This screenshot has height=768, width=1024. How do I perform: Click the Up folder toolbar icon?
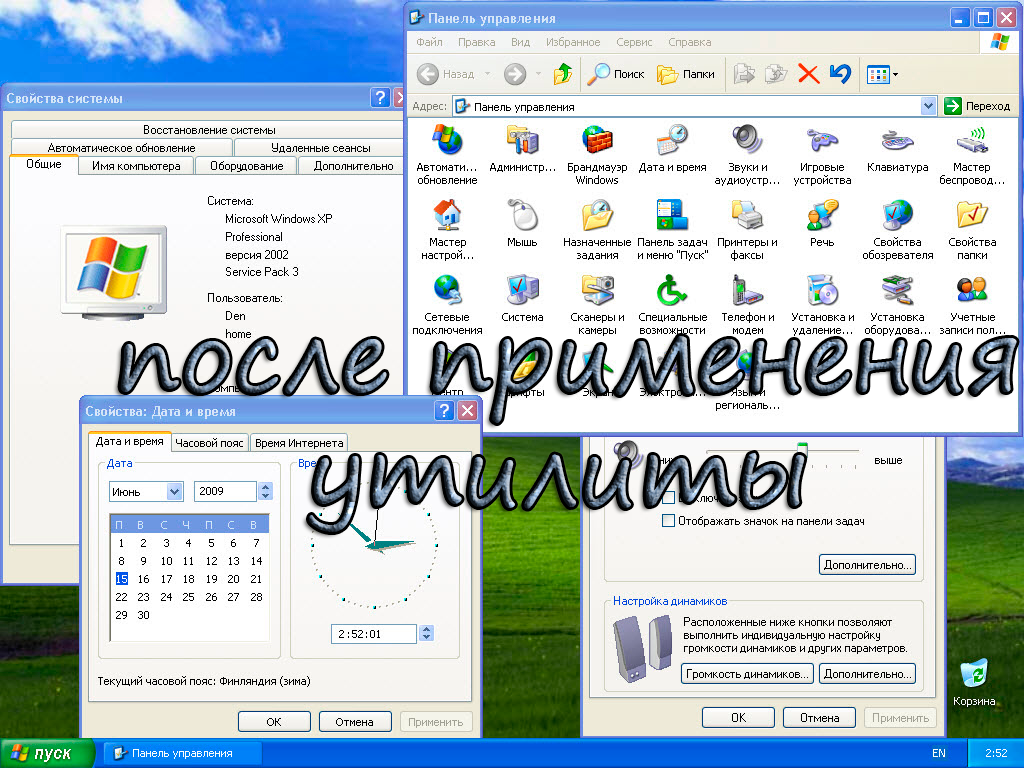pos(563,74)
